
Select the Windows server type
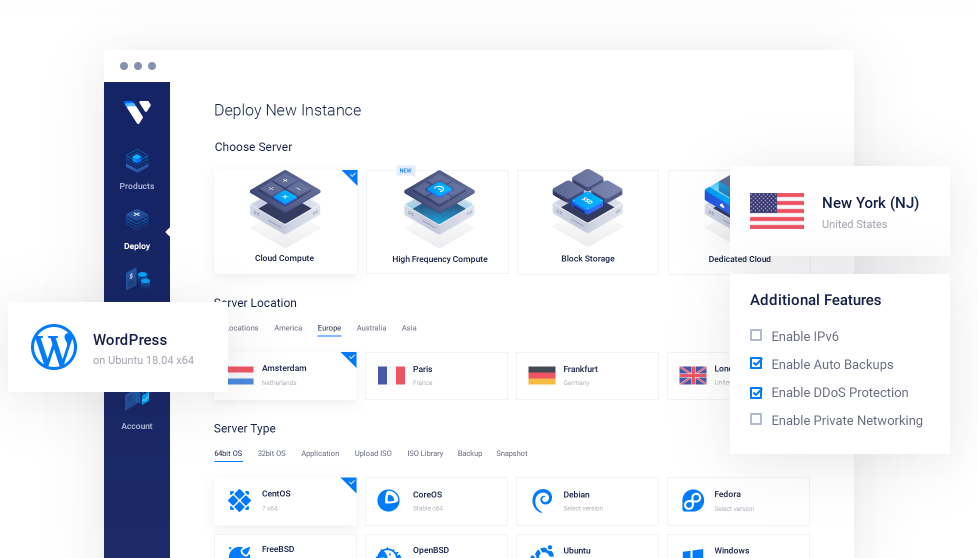[738, 547]
